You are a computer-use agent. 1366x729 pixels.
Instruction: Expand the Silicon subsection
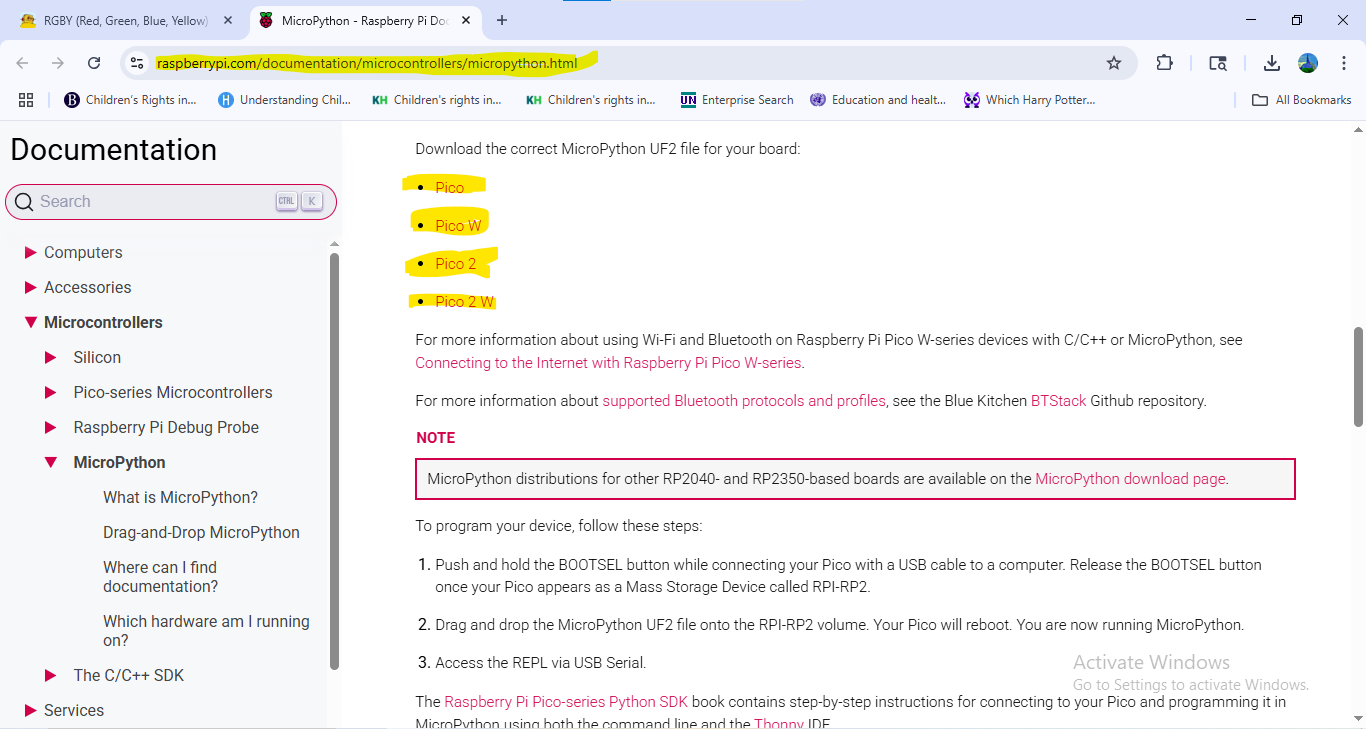tap(51, 358)
